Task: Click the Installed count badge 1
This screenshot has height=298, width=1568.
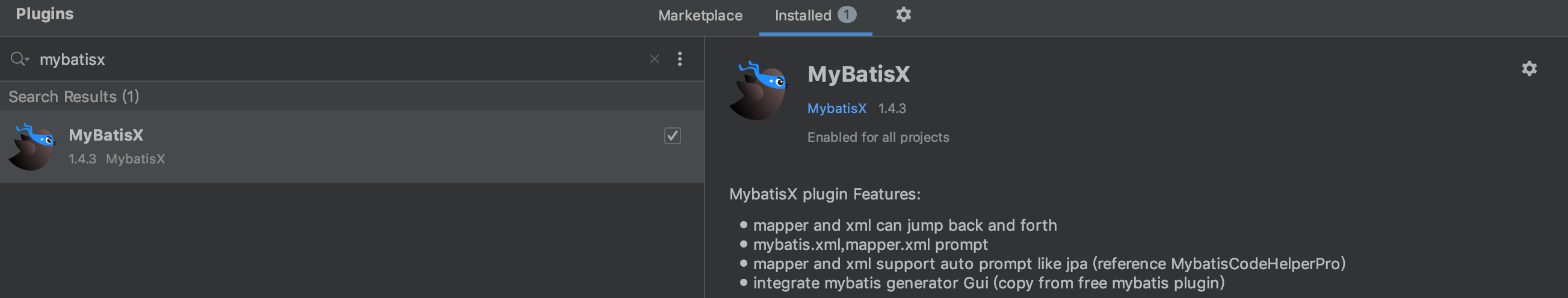Action: click(846, 14)
